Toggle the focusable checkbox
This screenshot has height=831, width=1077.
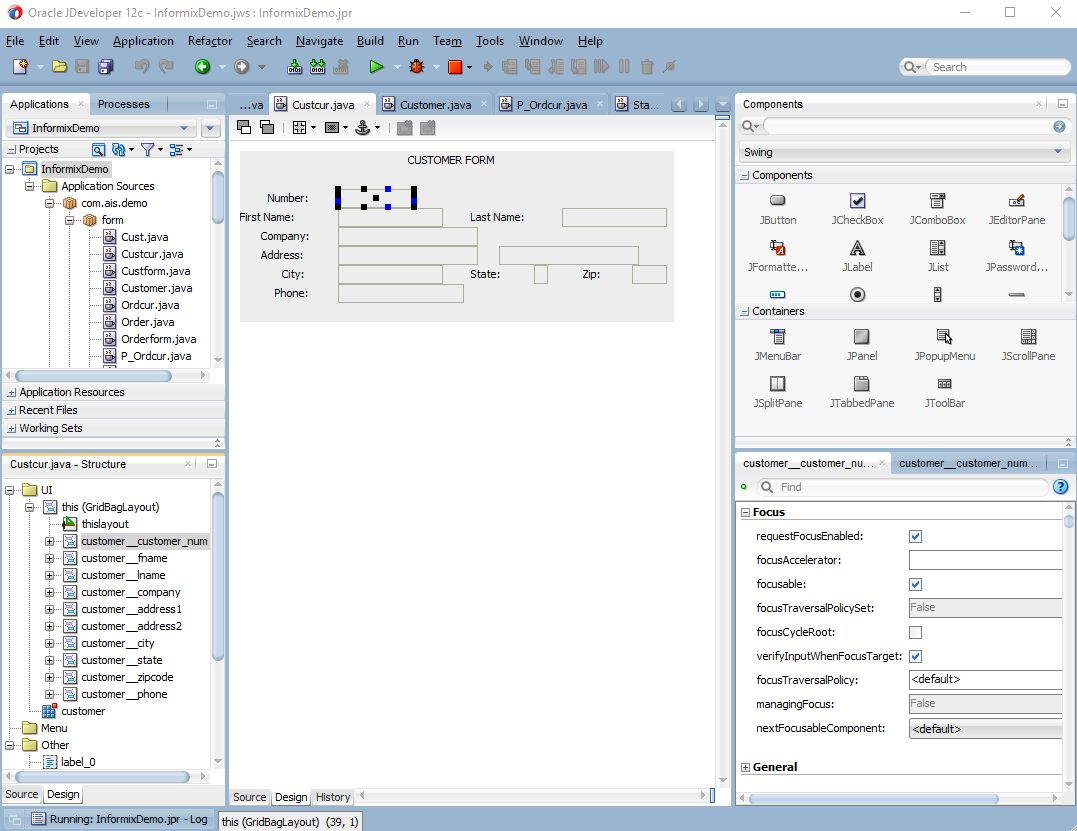[915, 584]
